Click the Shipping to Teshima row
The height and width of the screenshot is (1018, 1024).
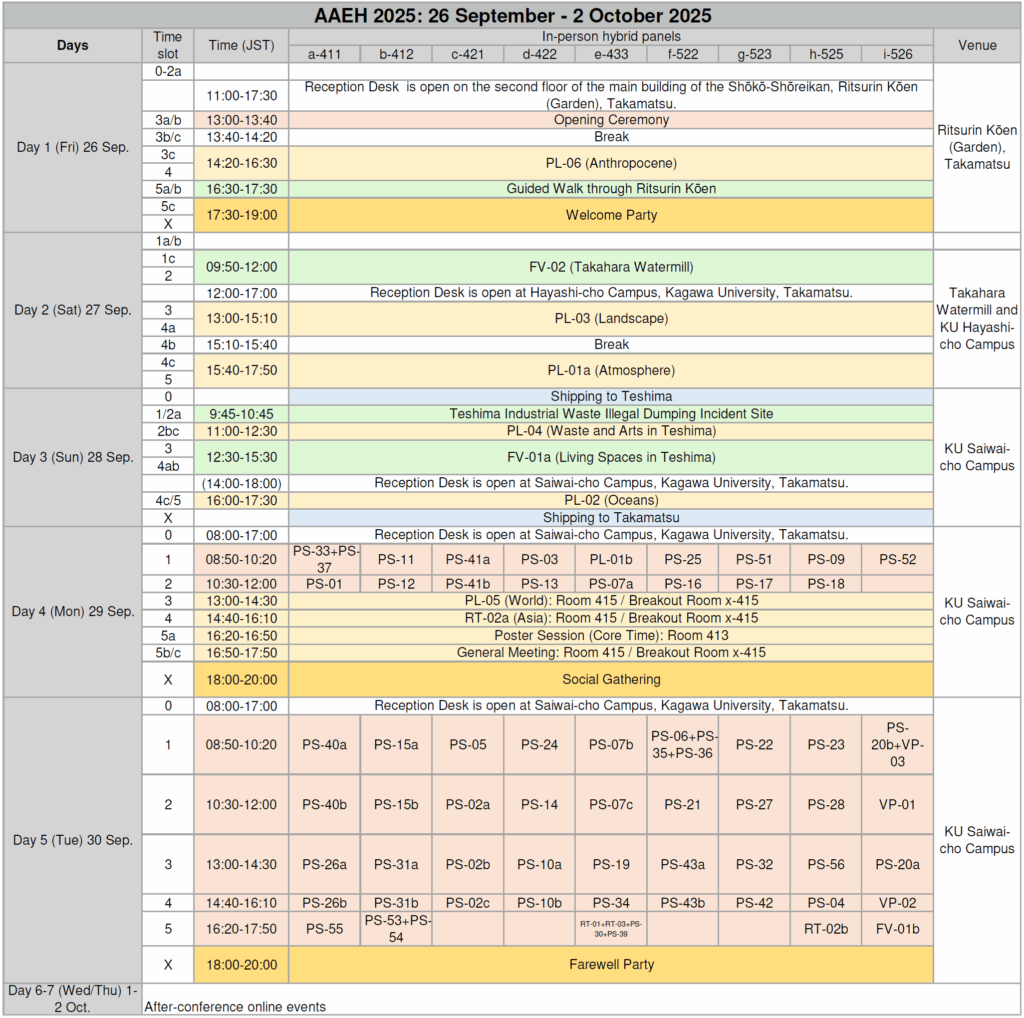click(610, 397)
